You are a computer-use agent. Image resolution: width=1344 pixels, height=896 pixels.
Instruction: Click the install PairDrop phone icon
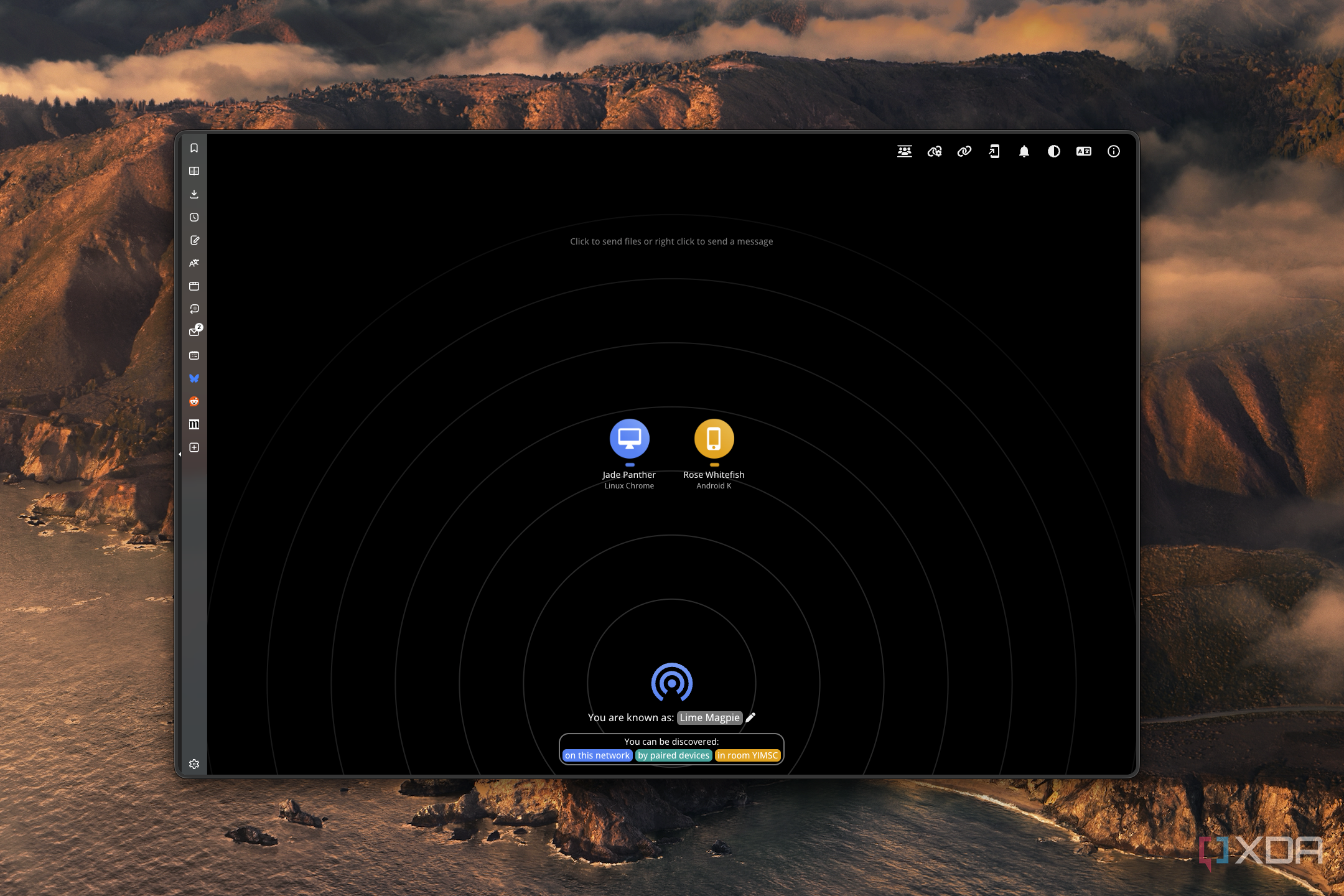coord(994,151)
